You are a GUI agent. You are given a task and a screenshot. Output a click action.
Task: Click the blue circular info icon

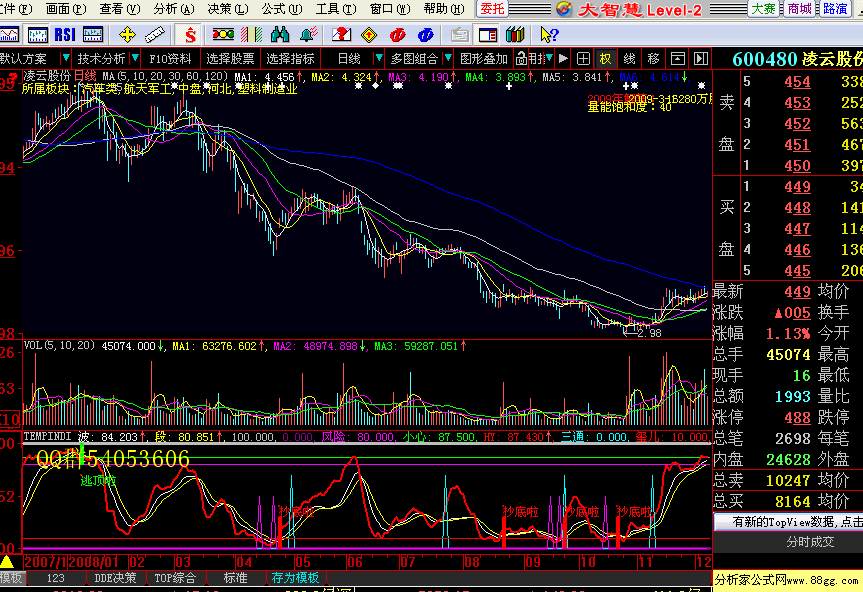coord(425,35)
